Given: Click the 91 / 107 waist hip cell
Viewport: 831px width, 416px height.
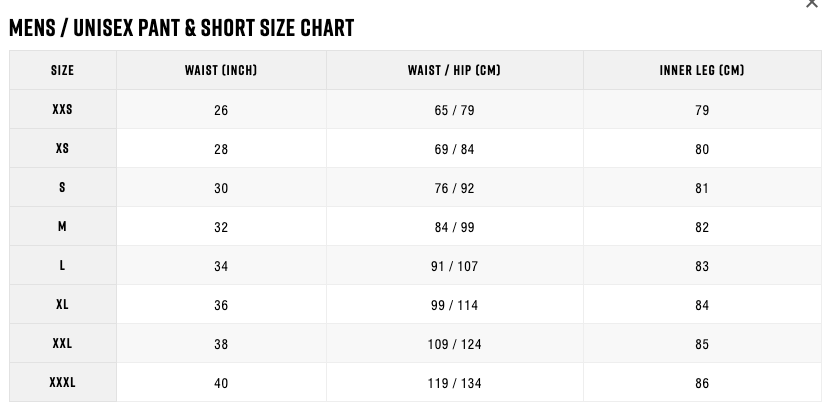Looking at the screenshot, I should tap(454, 266).
